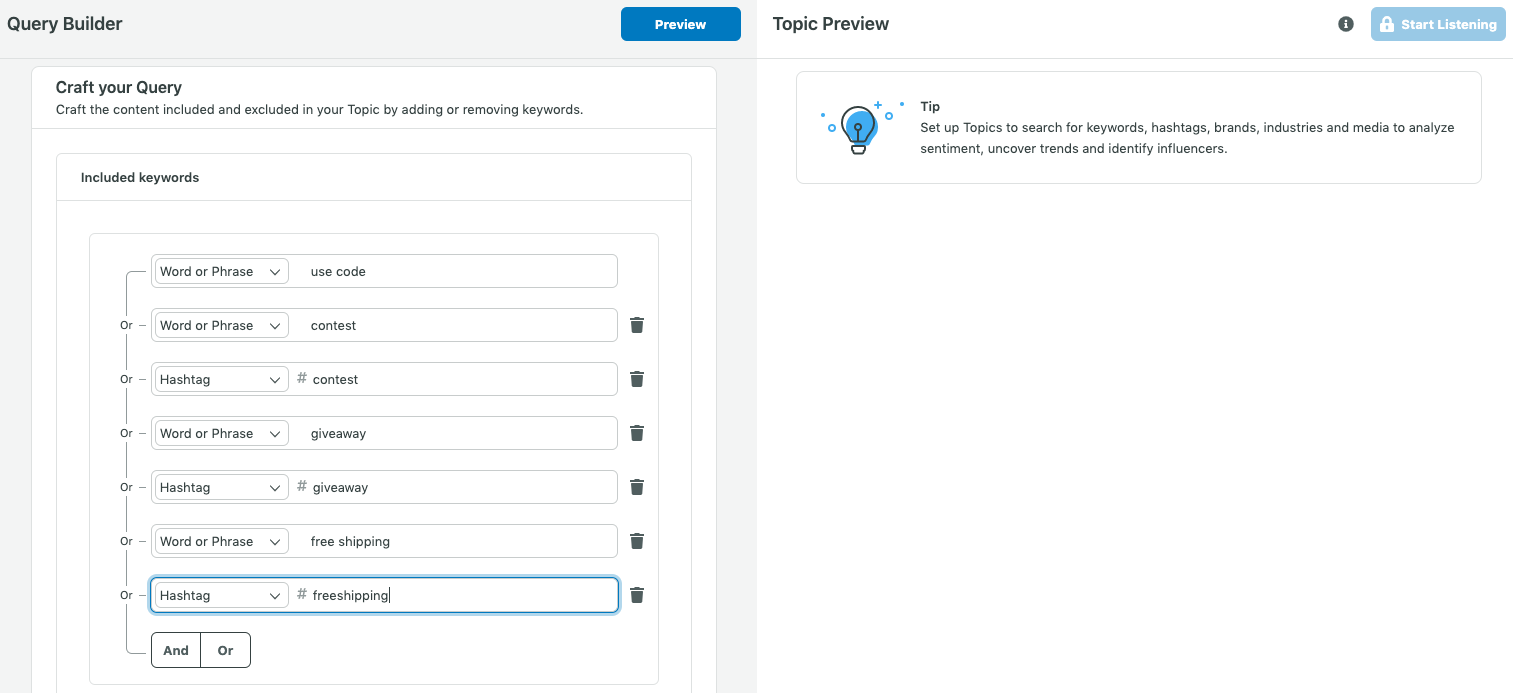The width and height of the screenshot is (1513, 693).
Task: Delete the "giveaway" word keyword row
Action: click(637, 433)
